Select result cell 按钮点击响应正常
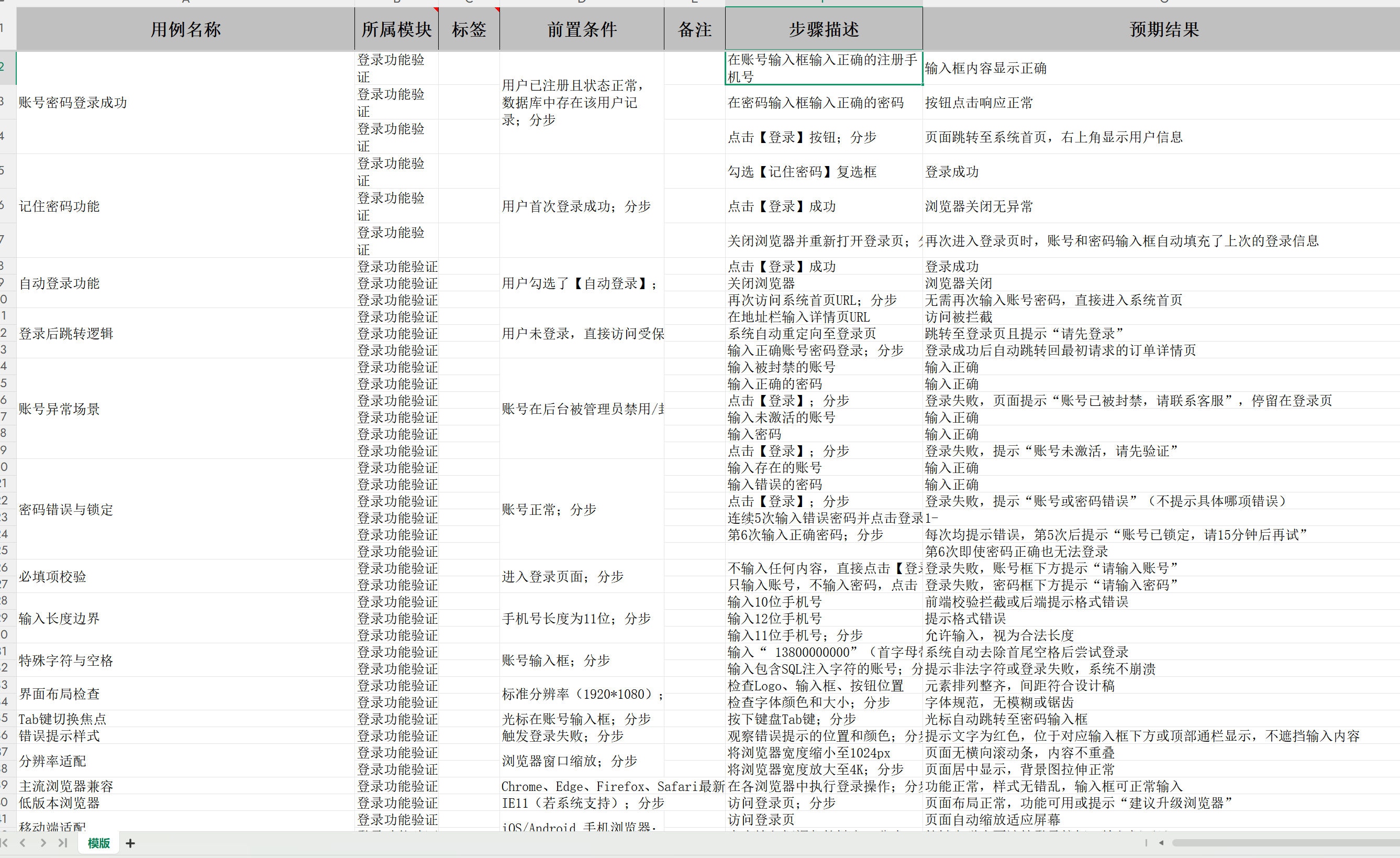 tap(1161, 102)
